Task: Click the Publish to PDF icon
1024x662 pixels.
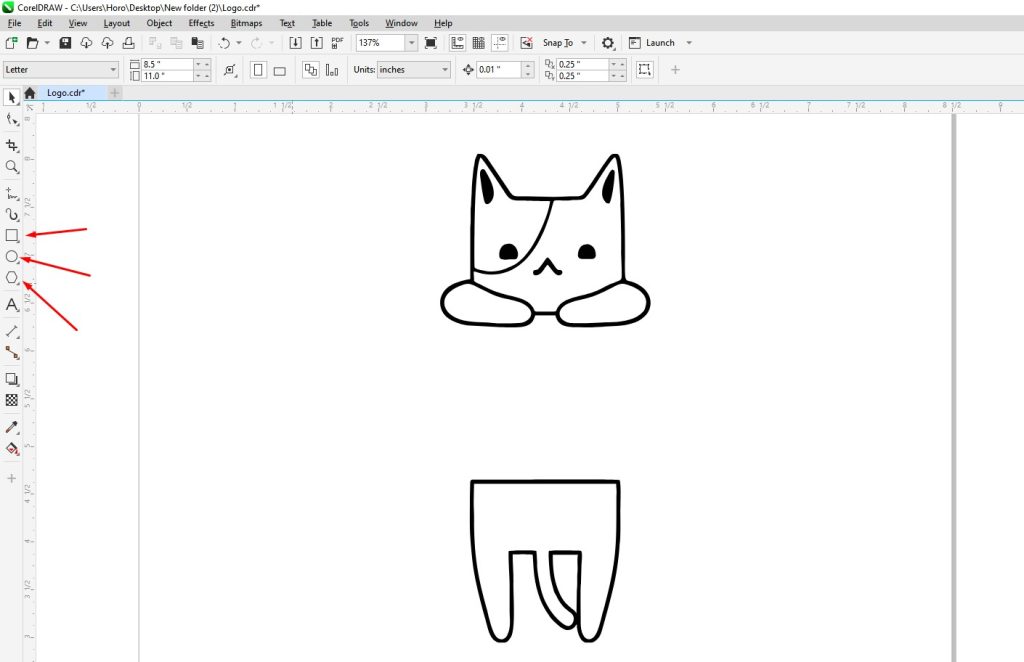Action: coord(336,42)
